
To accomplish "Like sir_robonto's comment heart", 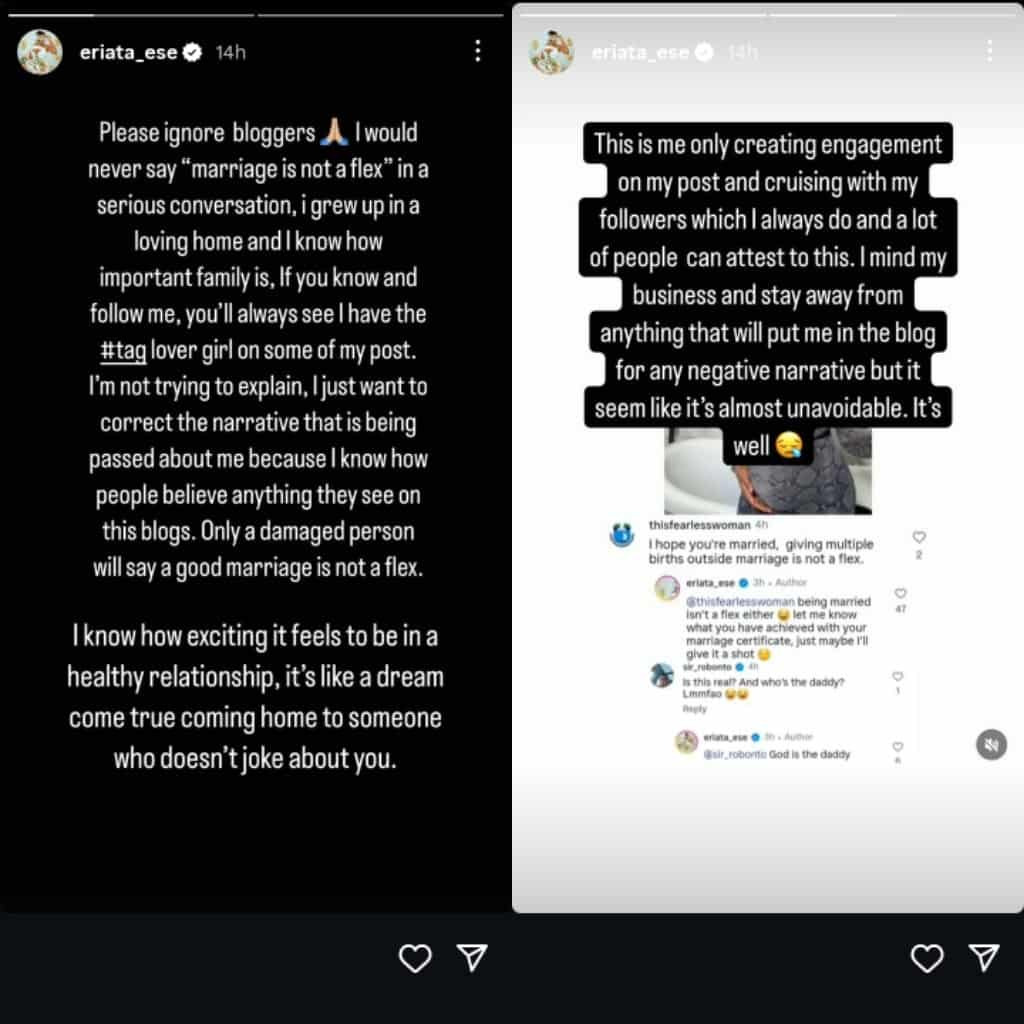I will pyautogui.click(x=897, y=676).
